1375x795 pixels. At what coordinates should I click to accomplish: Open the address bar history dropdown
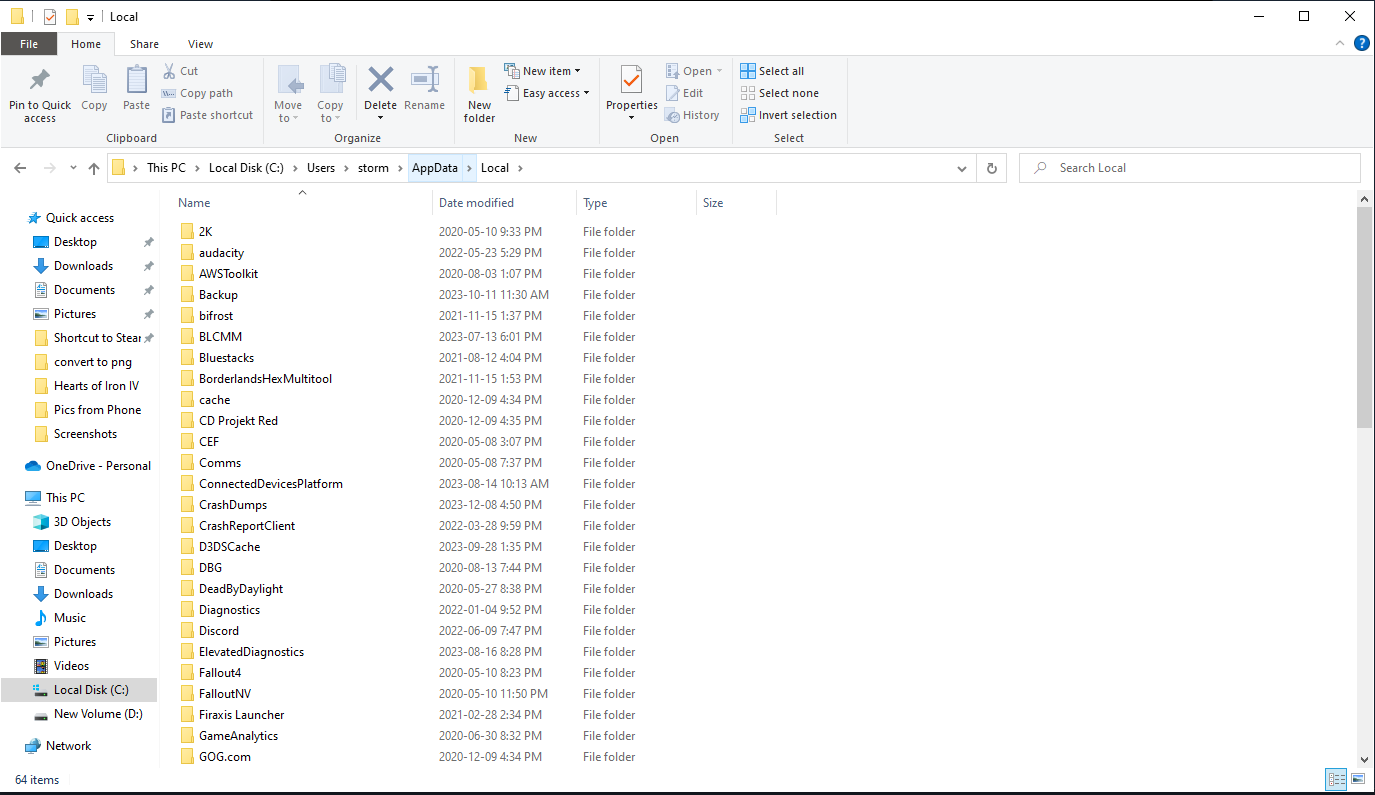point(964,168)
